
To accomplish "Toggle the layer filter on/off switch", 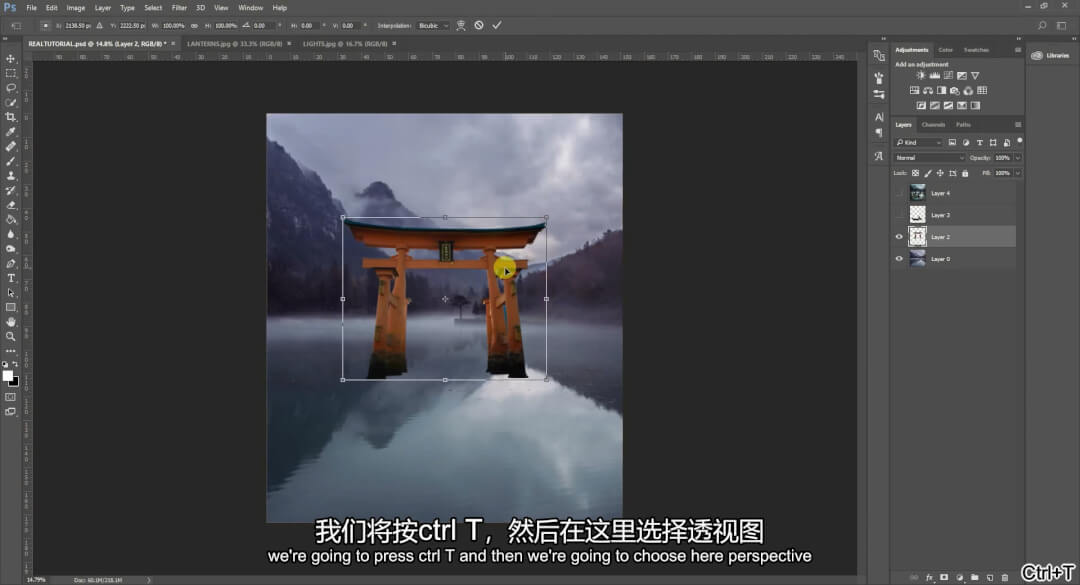I will click(1019, 141).
